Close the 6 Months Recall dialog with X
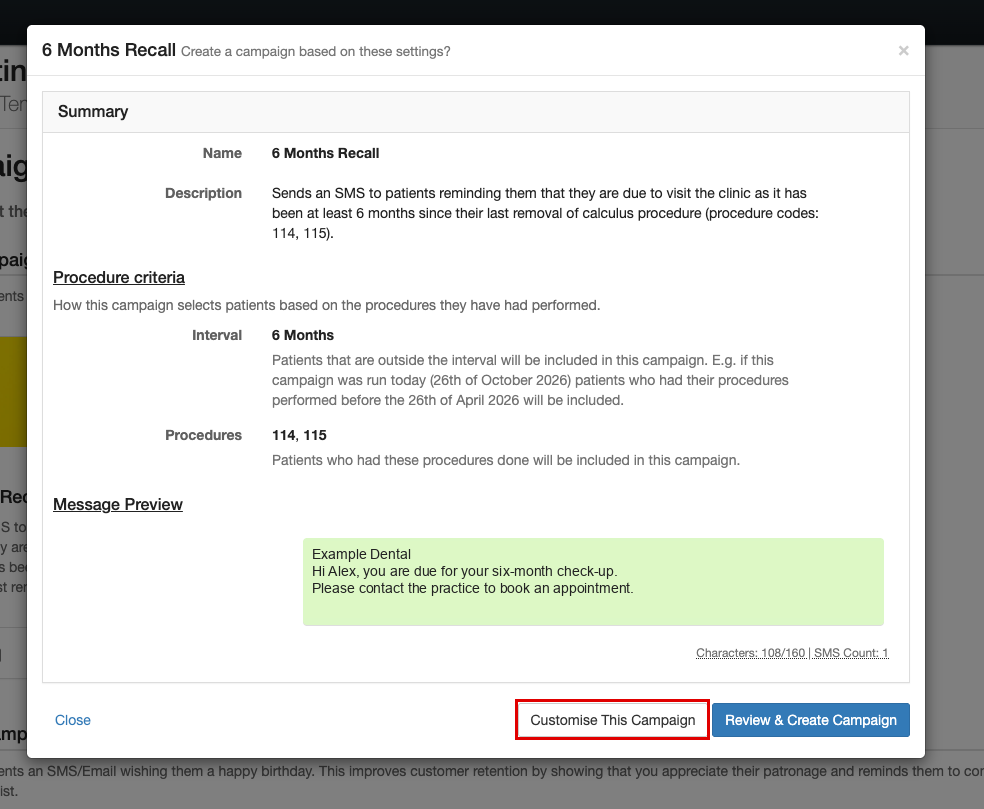Image resolution: width=984 pixels, height=809 pixels. pos(903,50)
